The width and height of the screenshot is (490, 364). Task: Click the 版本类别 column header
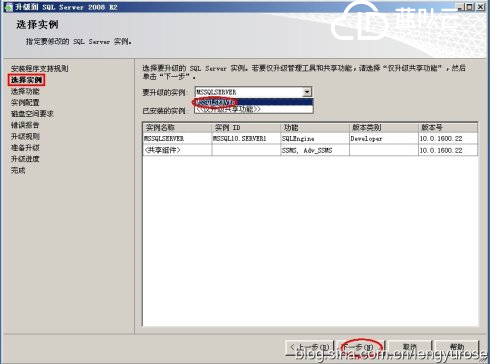[384, 128]
